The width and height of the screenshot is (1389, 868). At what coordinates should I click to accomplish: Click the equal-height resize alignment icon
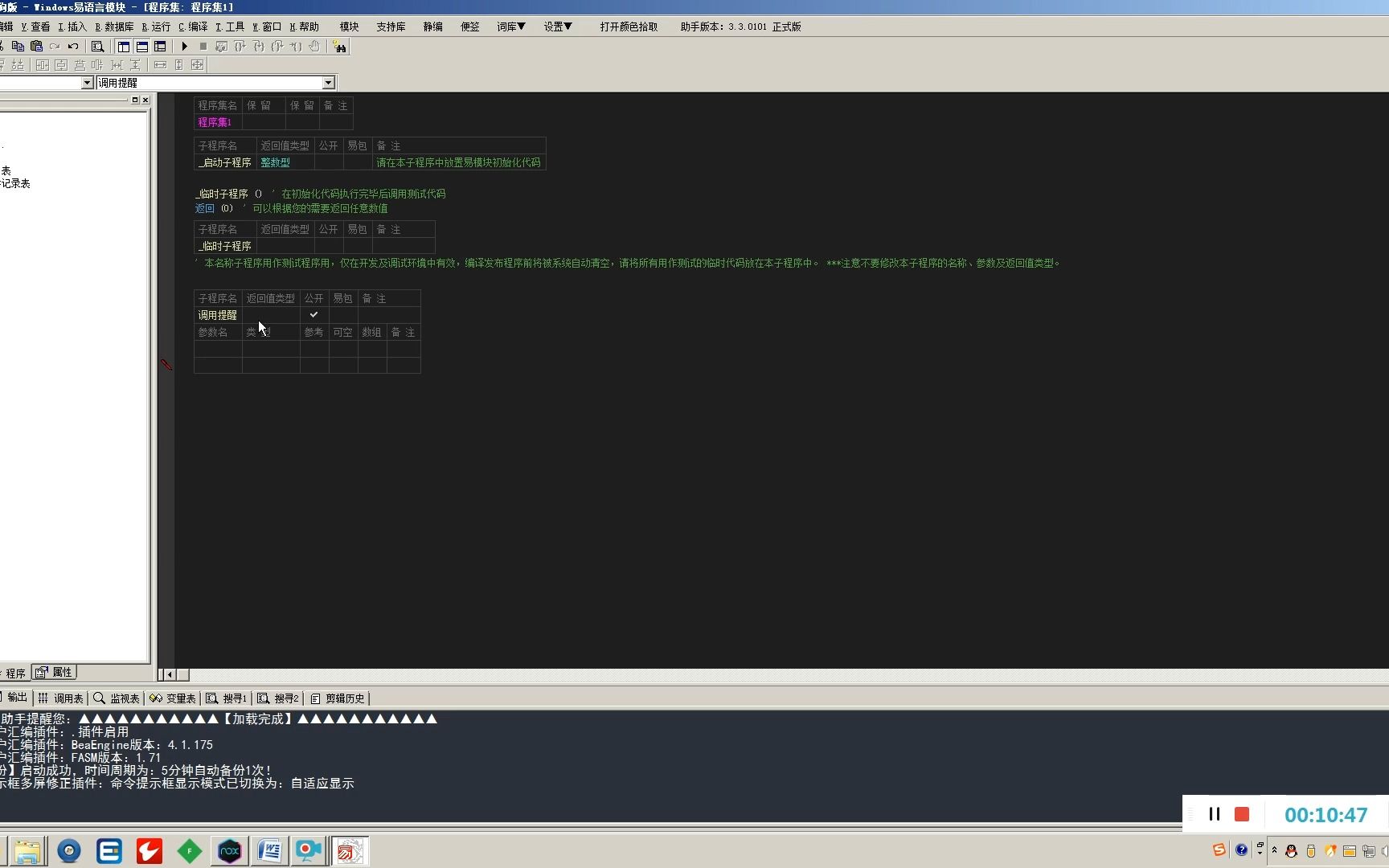178,65
